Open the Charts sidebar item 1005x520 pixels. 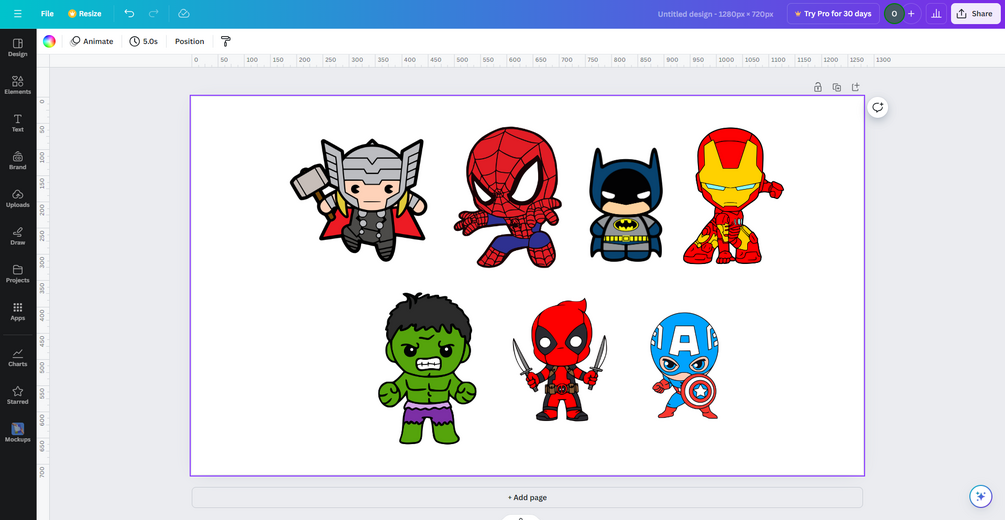tap(18, 358)
